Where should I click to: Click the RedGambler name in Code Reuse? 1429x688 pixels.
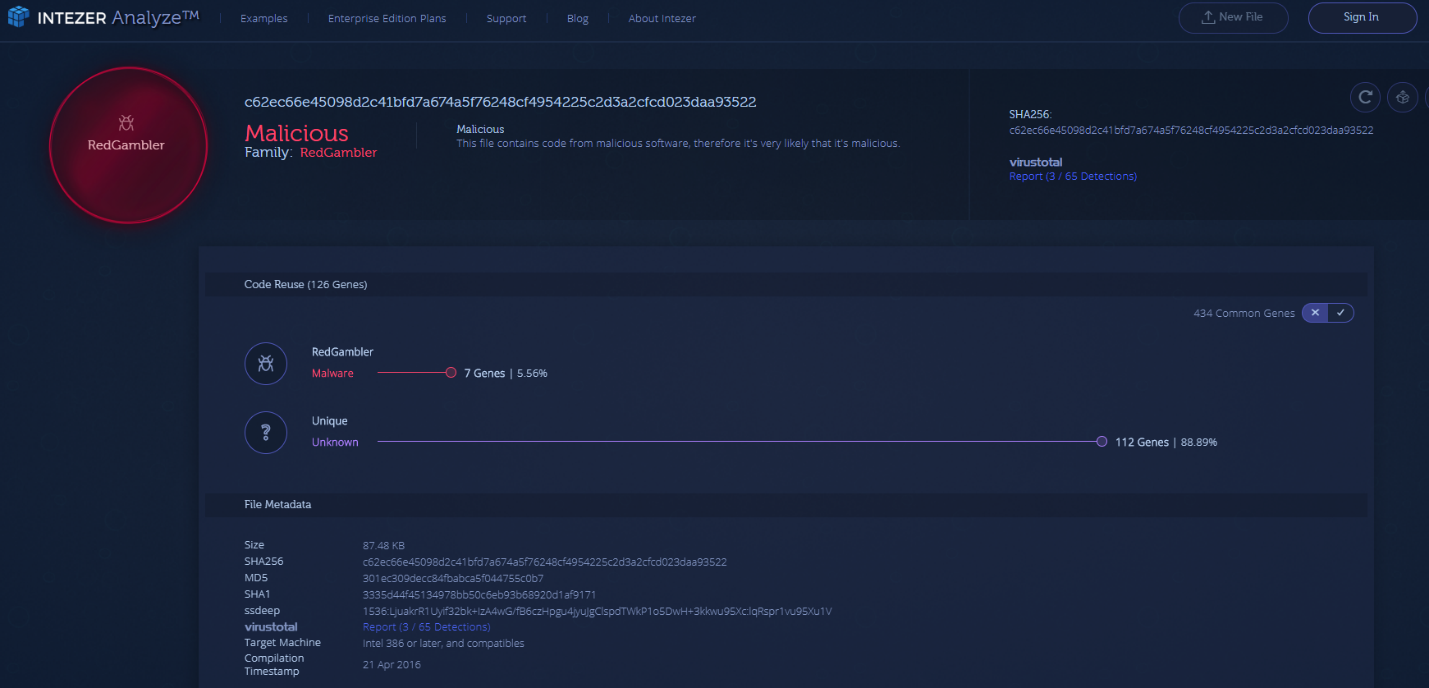tap(342, 352)
